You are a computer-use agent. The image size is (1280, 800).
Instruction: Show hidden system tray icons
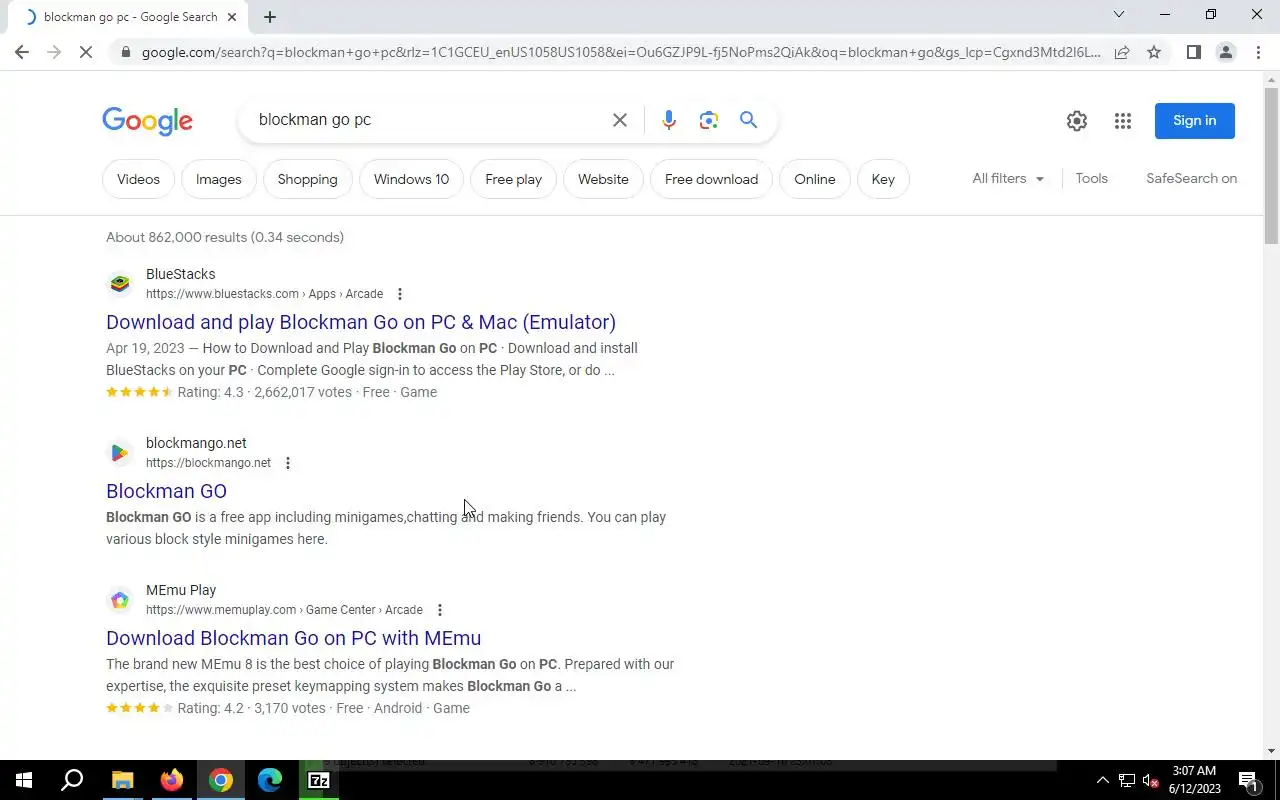pos(1103,780)
